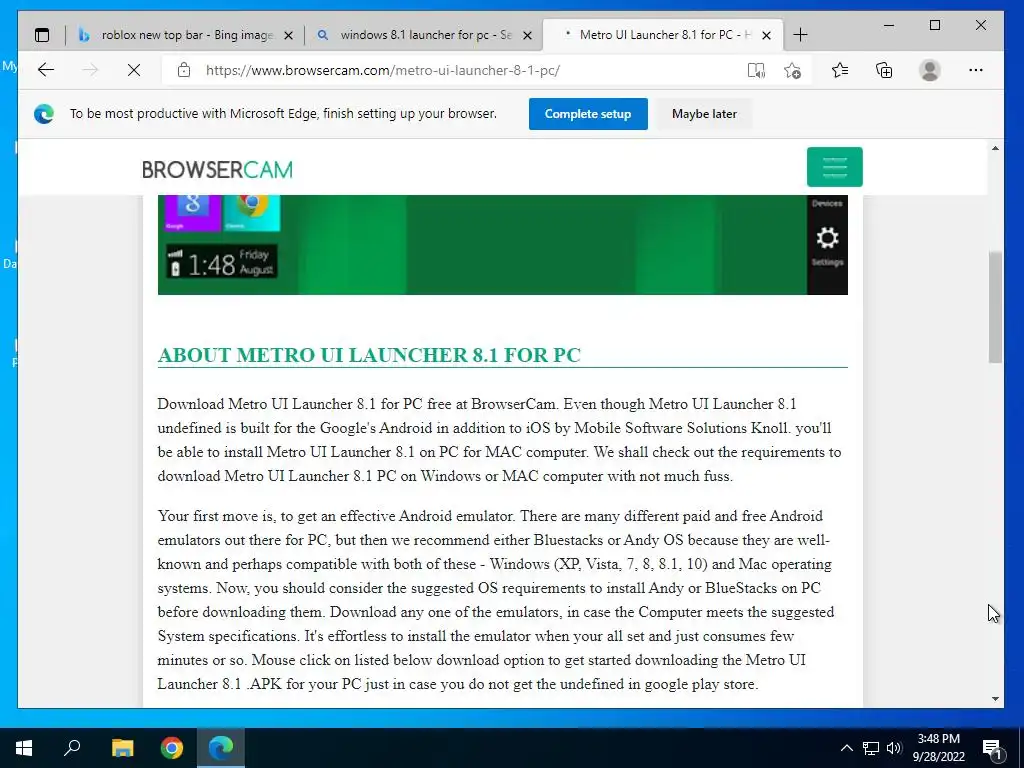The width and height of the screenshot is (1024, 768).
Task: Launch Google Chrome from taskbar
Action: pos(172,748)
